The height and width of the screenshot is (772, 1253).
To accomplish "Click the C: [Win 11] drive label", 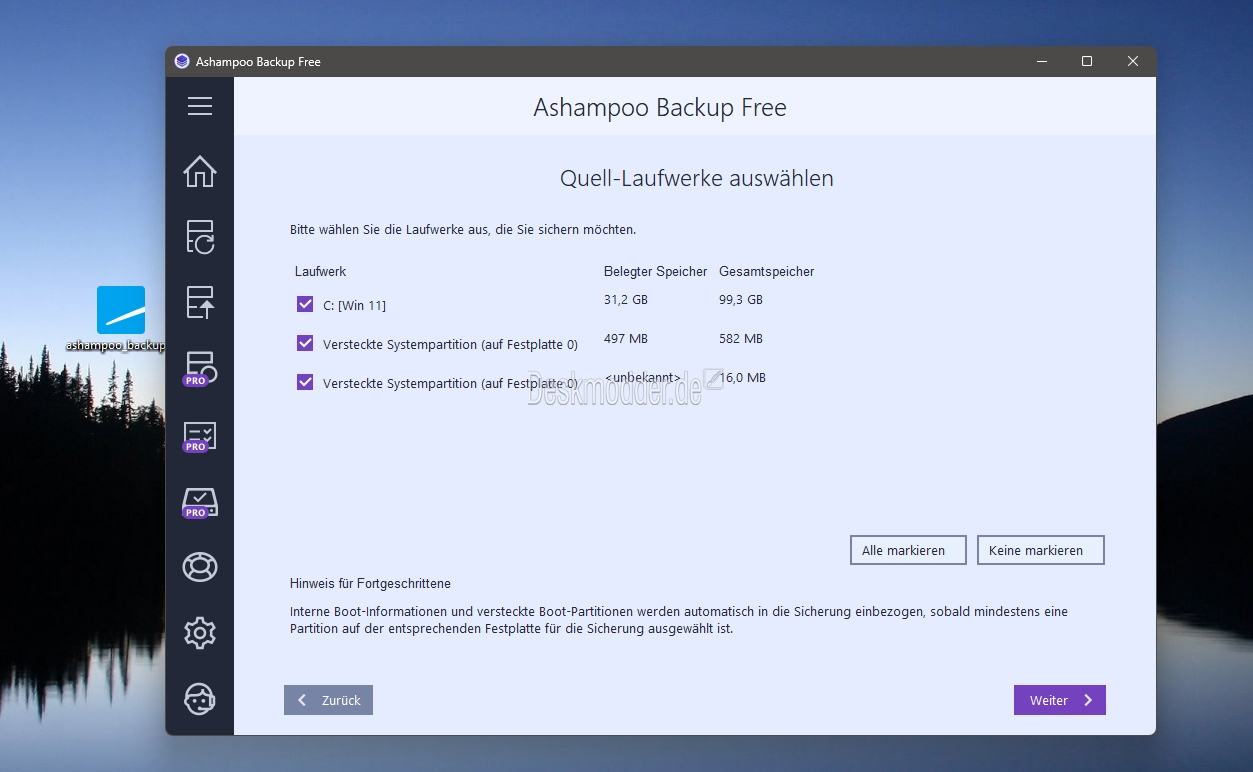I will (x=355, y=305).
